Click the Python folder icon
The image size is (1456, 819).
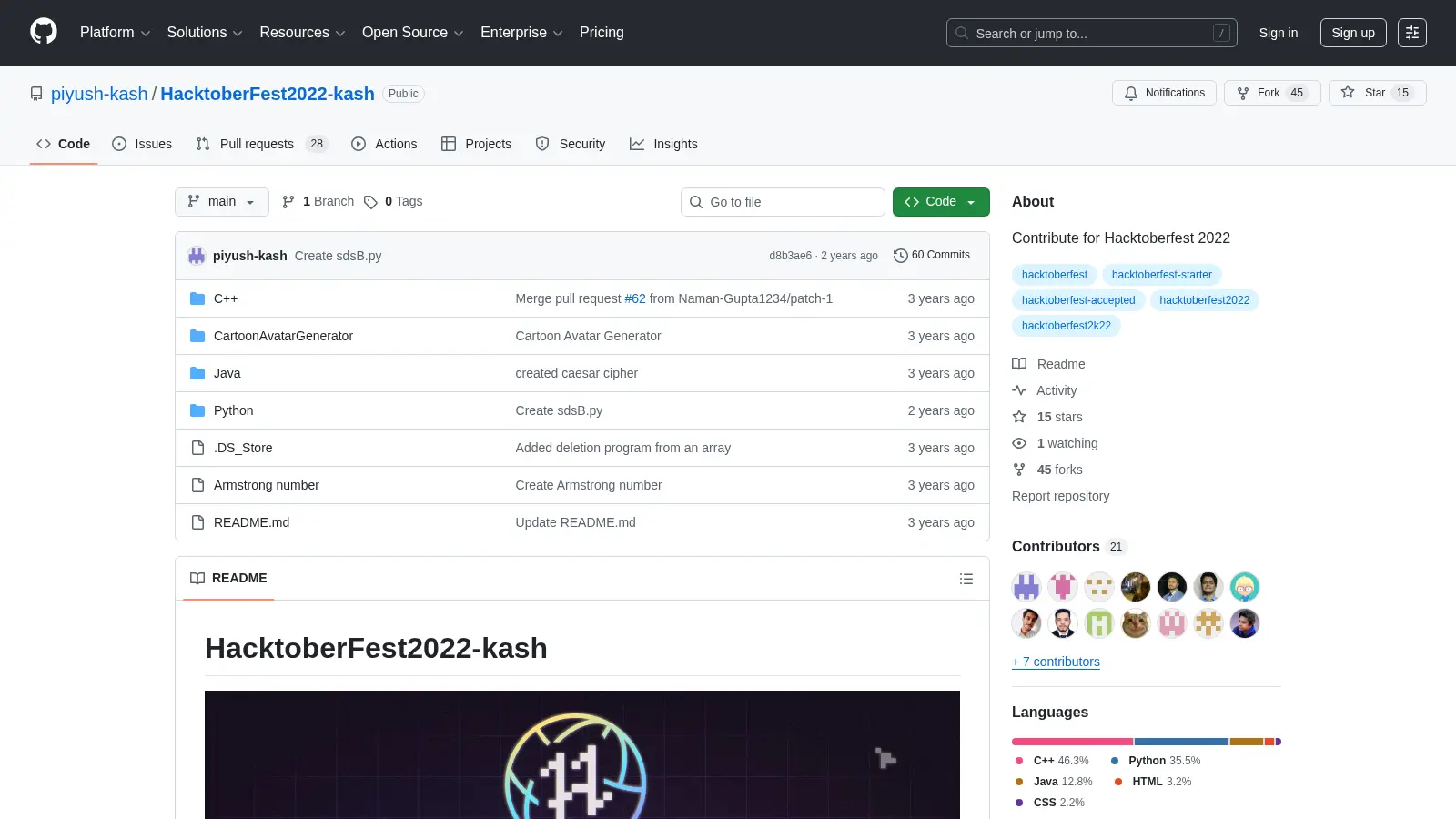197,410
